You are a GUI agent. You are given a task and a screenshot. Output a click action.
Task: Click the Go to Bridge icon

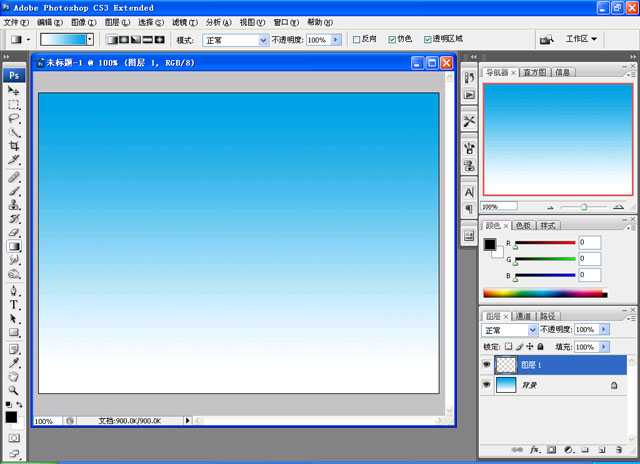click(547, 40)
